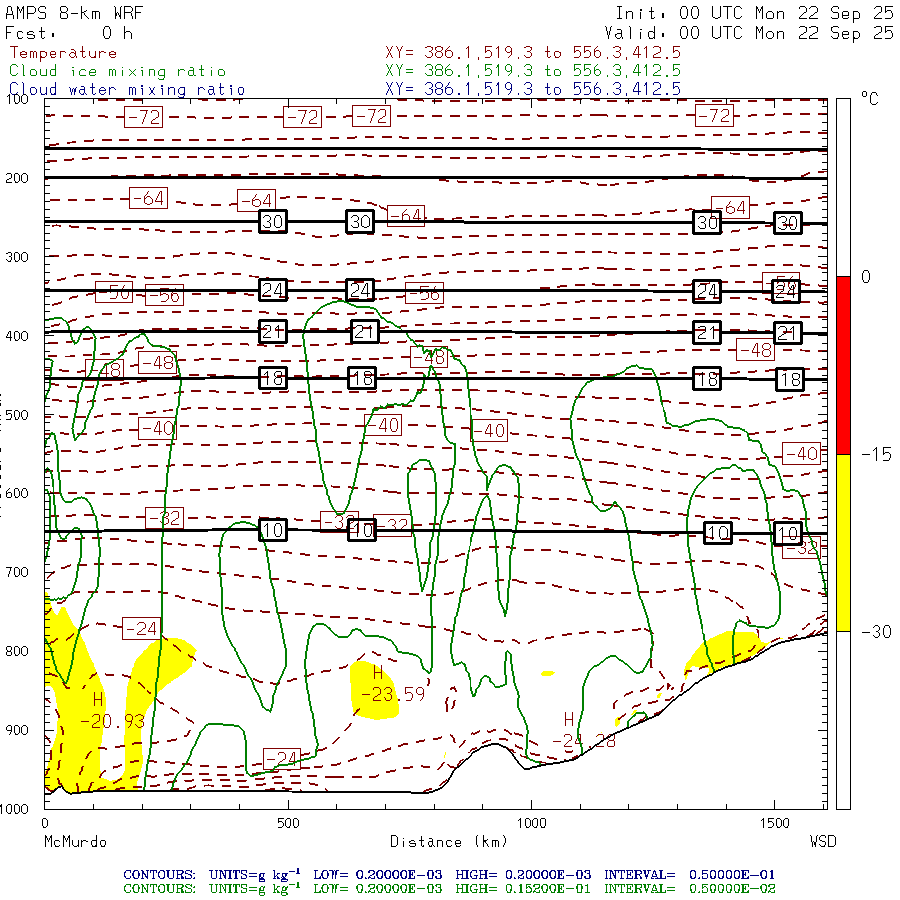Click the green XY coordinates line
Image resolution: width=900 pixels, height=900 pixels.
point(533,71)
